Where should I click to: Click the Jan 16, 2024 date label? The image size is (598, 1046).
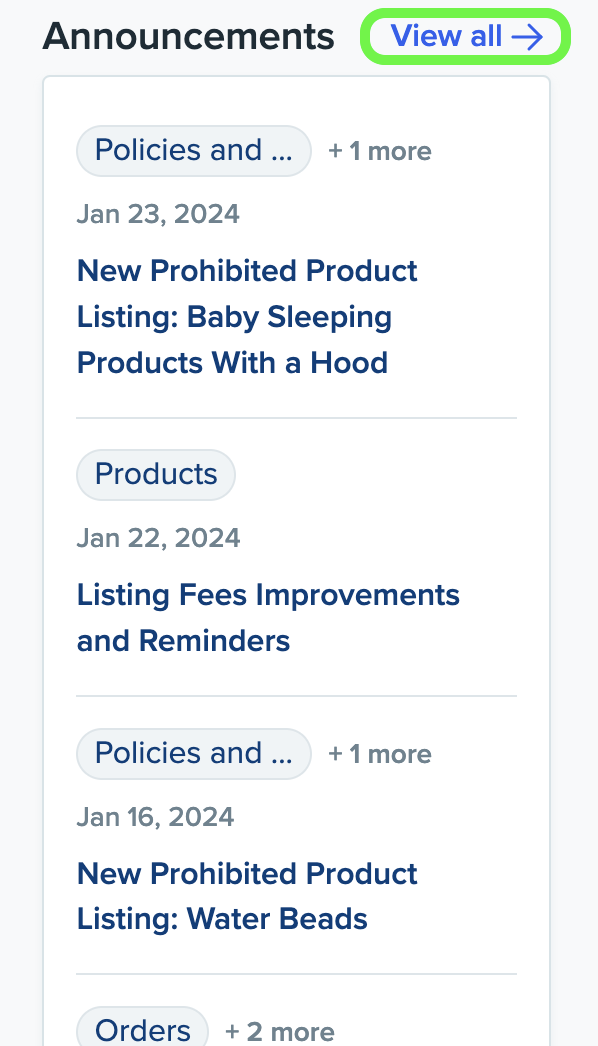pos(155,816)
